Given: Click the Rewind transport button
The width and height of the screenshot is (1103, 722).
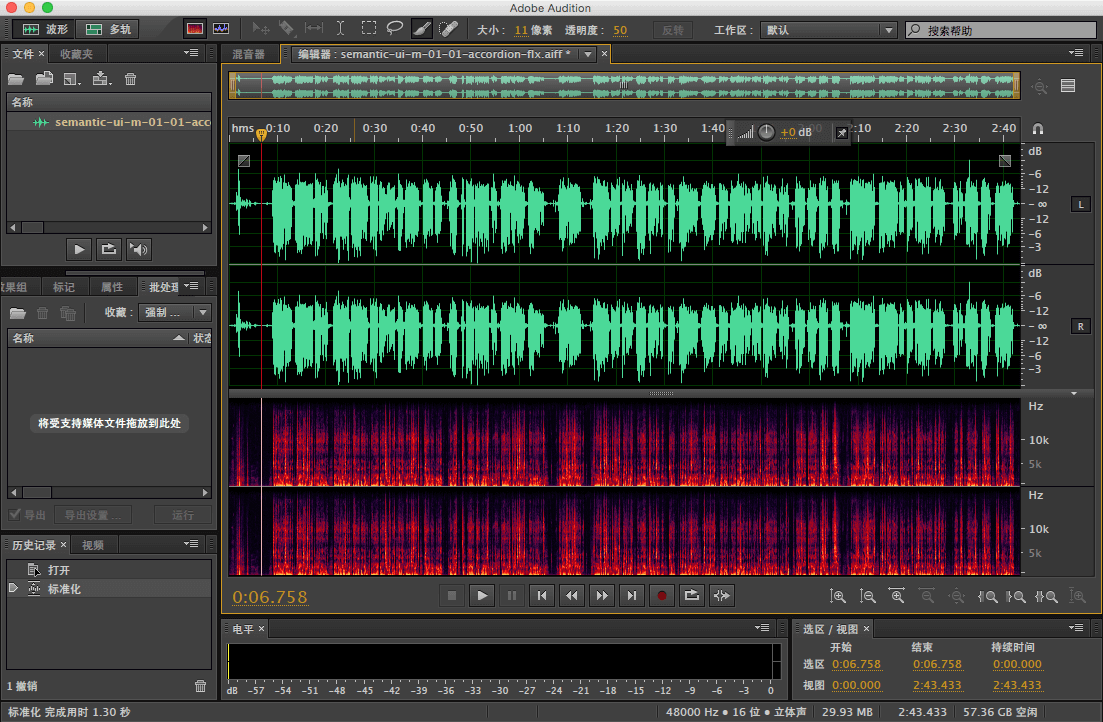Looking at the screenshot, I should (572, 595).
